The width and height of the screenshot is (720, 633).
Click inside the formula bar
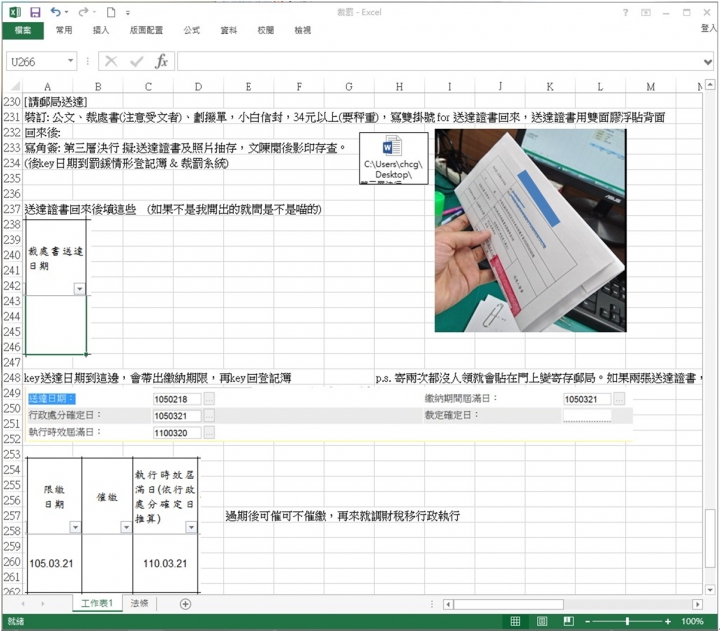click(x=439, y=62)
